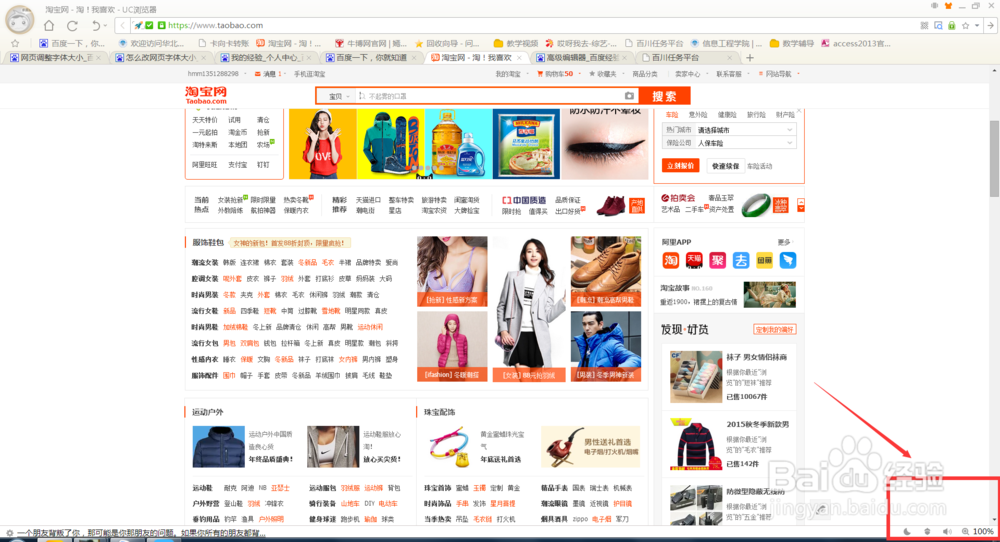The image size is (1000, 542).
Task: Click the Taobao logo
Action: pyautogui.click(x=206, y=95)
